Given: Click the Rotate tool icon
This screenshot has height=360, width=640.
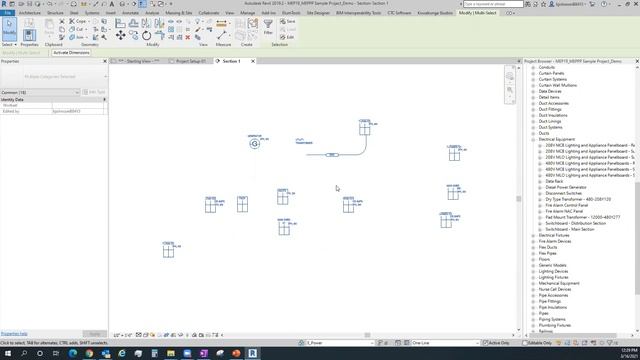Looking at the screenshot, I should tap(147, 36).
